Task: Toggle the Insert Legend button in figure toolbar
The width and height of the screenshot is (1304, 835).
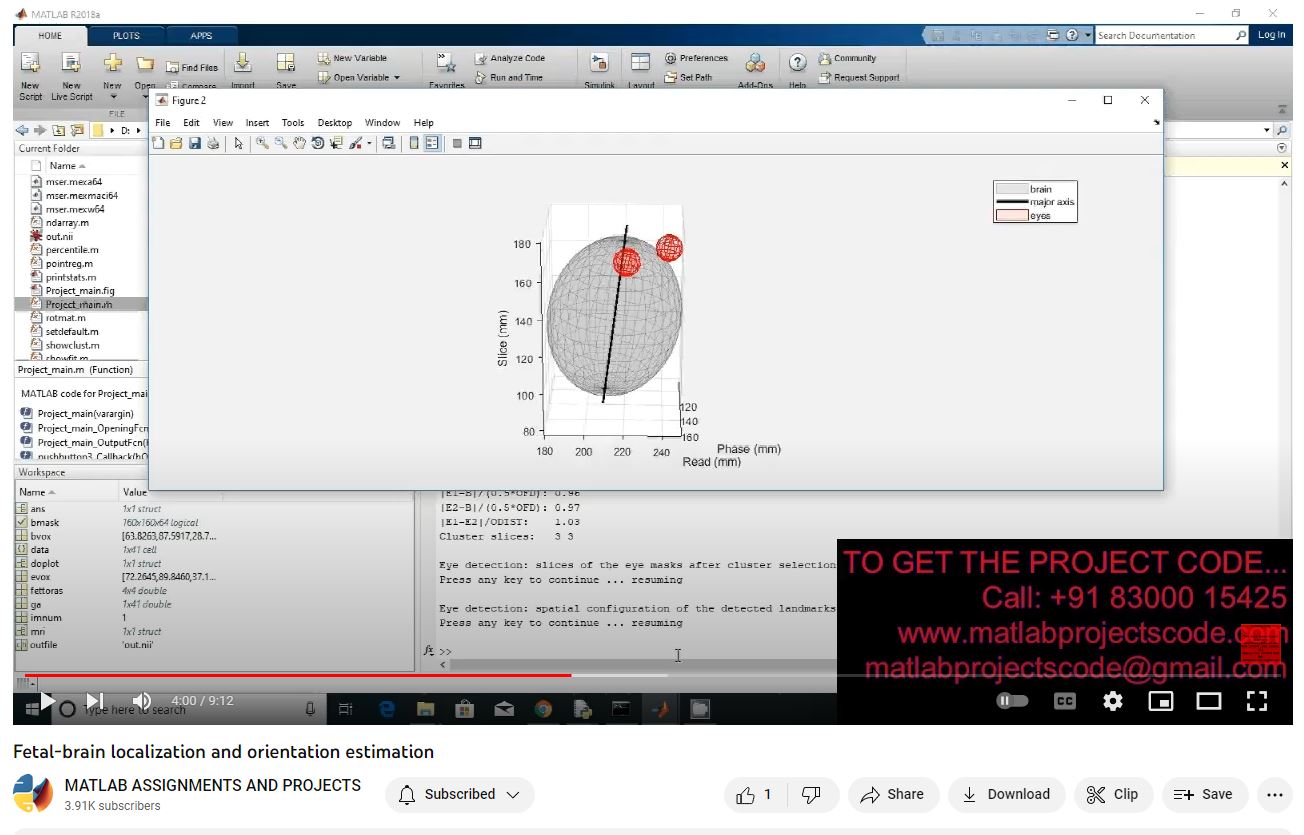Action: (x=432, y=144)
